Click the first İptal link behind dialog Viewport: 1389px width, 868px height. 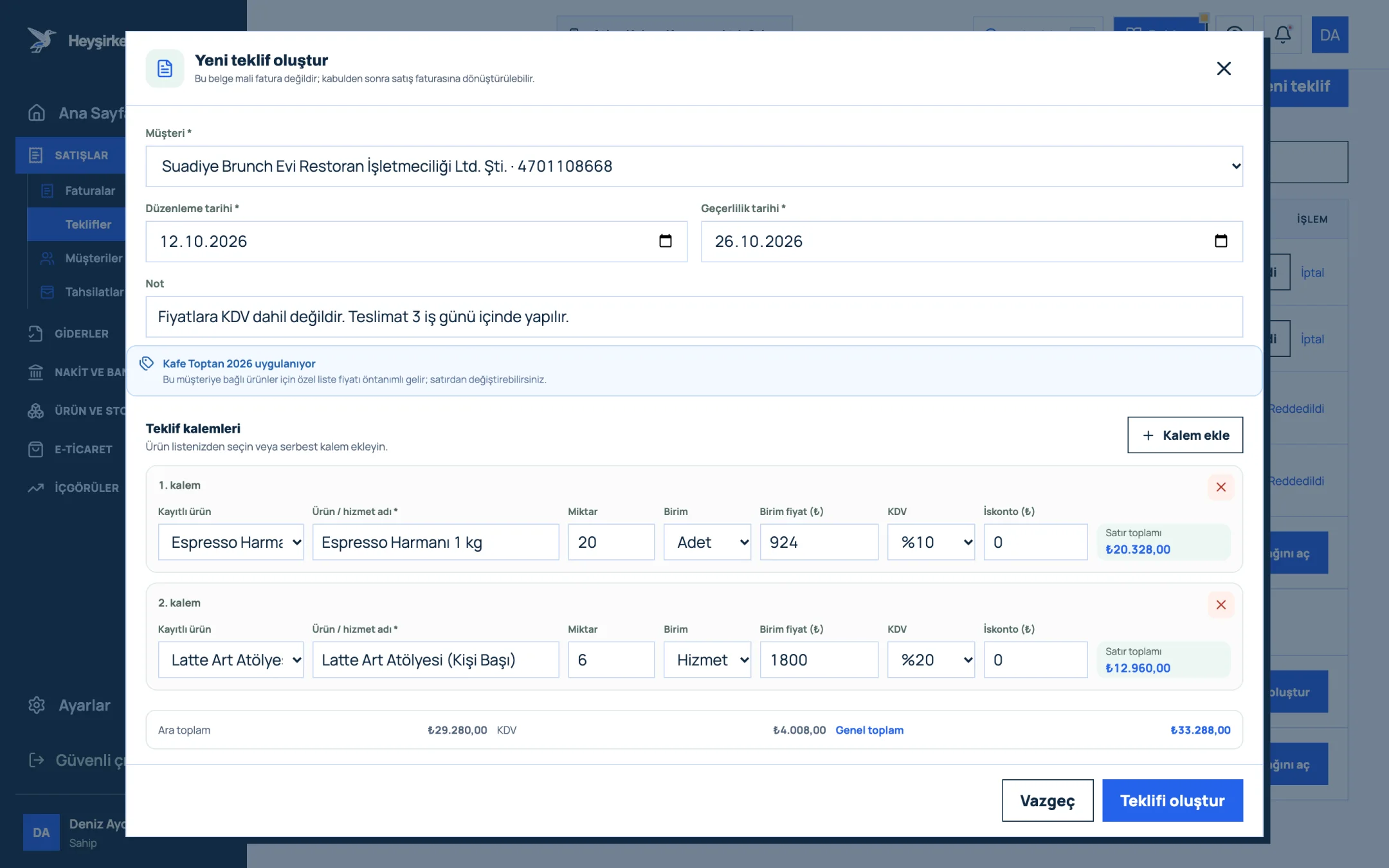point(1312,273)
